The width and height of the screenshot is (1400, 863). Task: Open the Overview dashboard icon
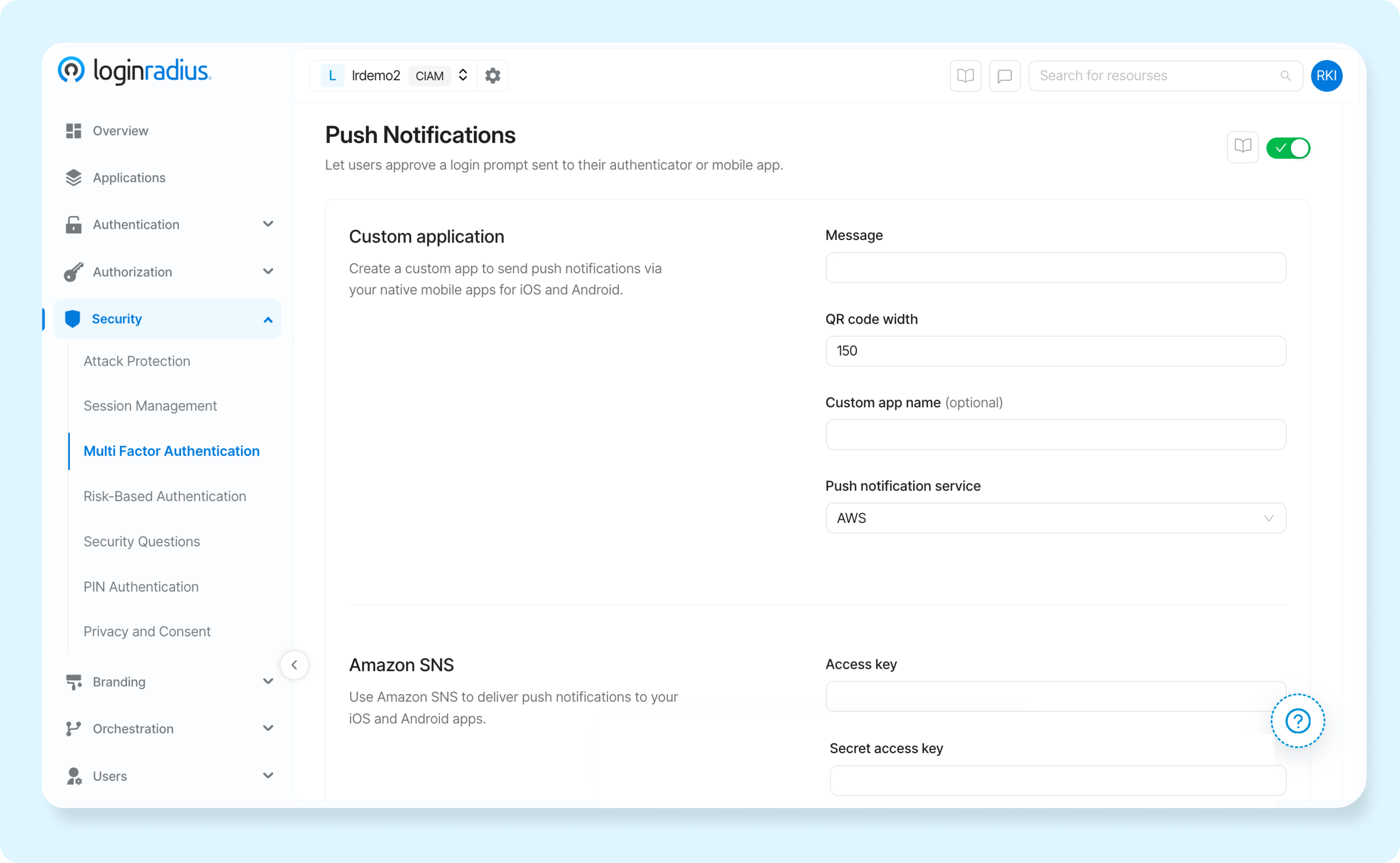[74, 131]
